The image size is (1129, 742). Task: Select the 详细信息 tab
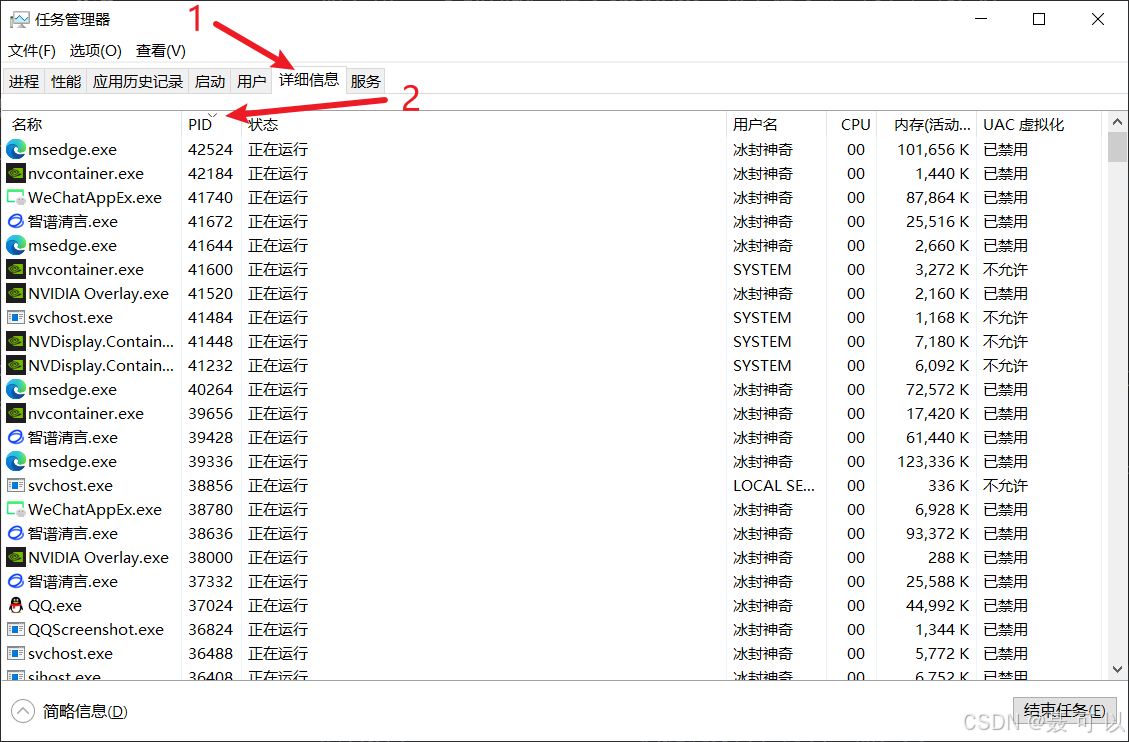tap(309, 80)
